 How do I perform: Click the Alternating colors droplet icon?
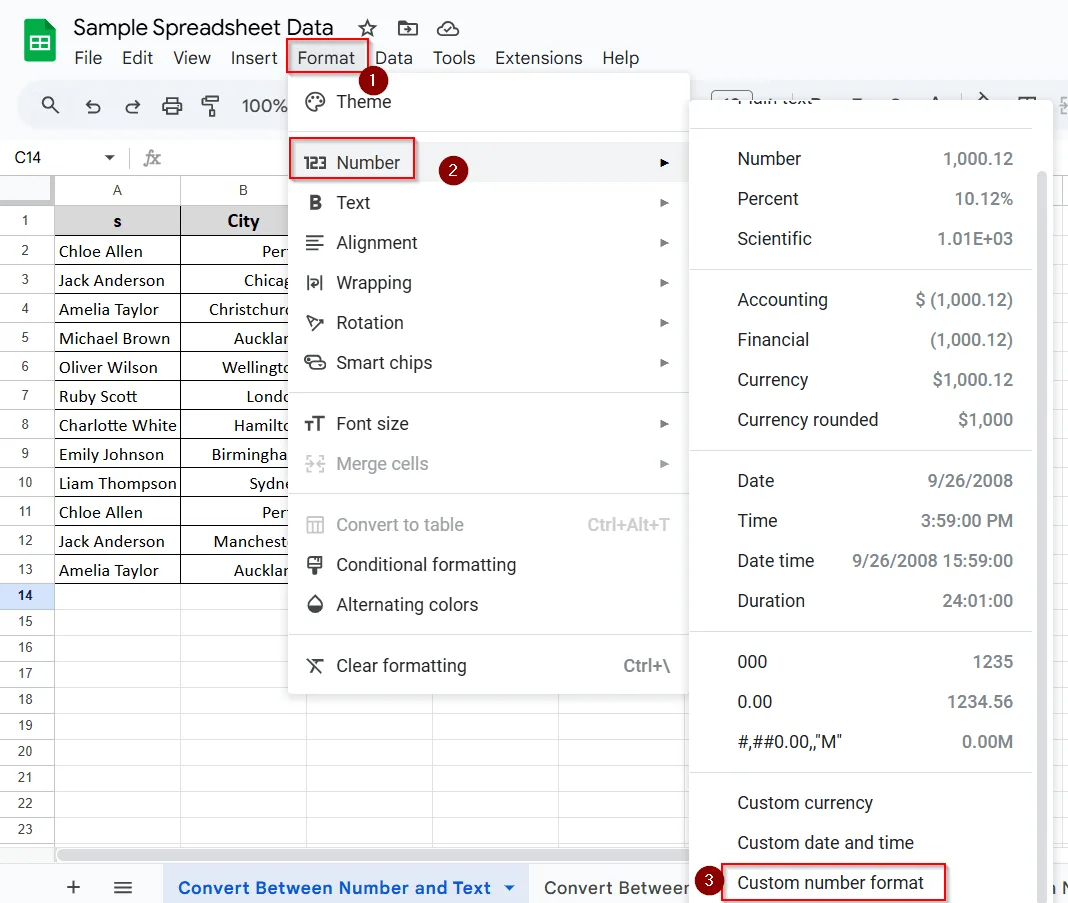(x=315, y=604)
